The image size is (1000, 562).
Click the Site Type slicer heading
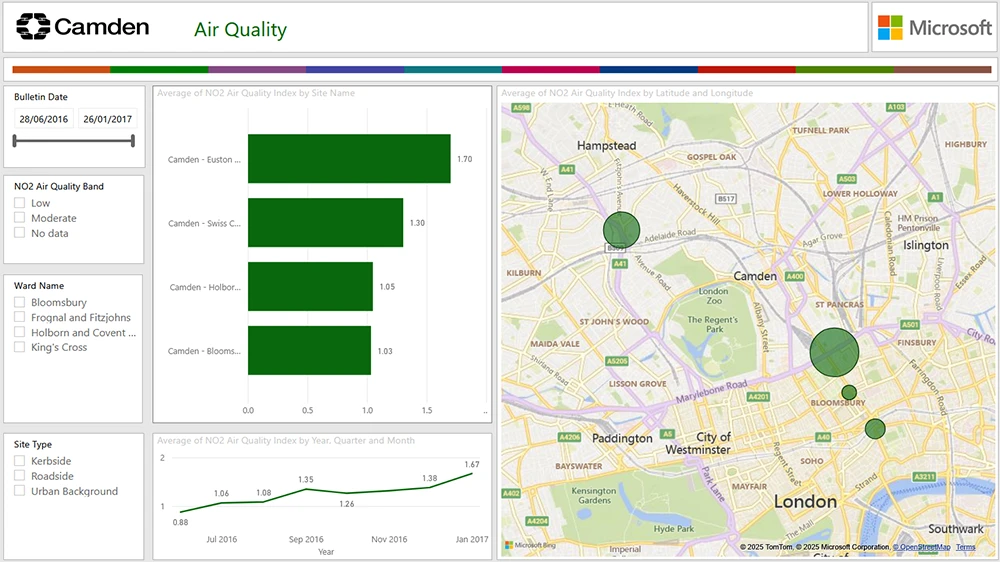[x=33, y=445]
